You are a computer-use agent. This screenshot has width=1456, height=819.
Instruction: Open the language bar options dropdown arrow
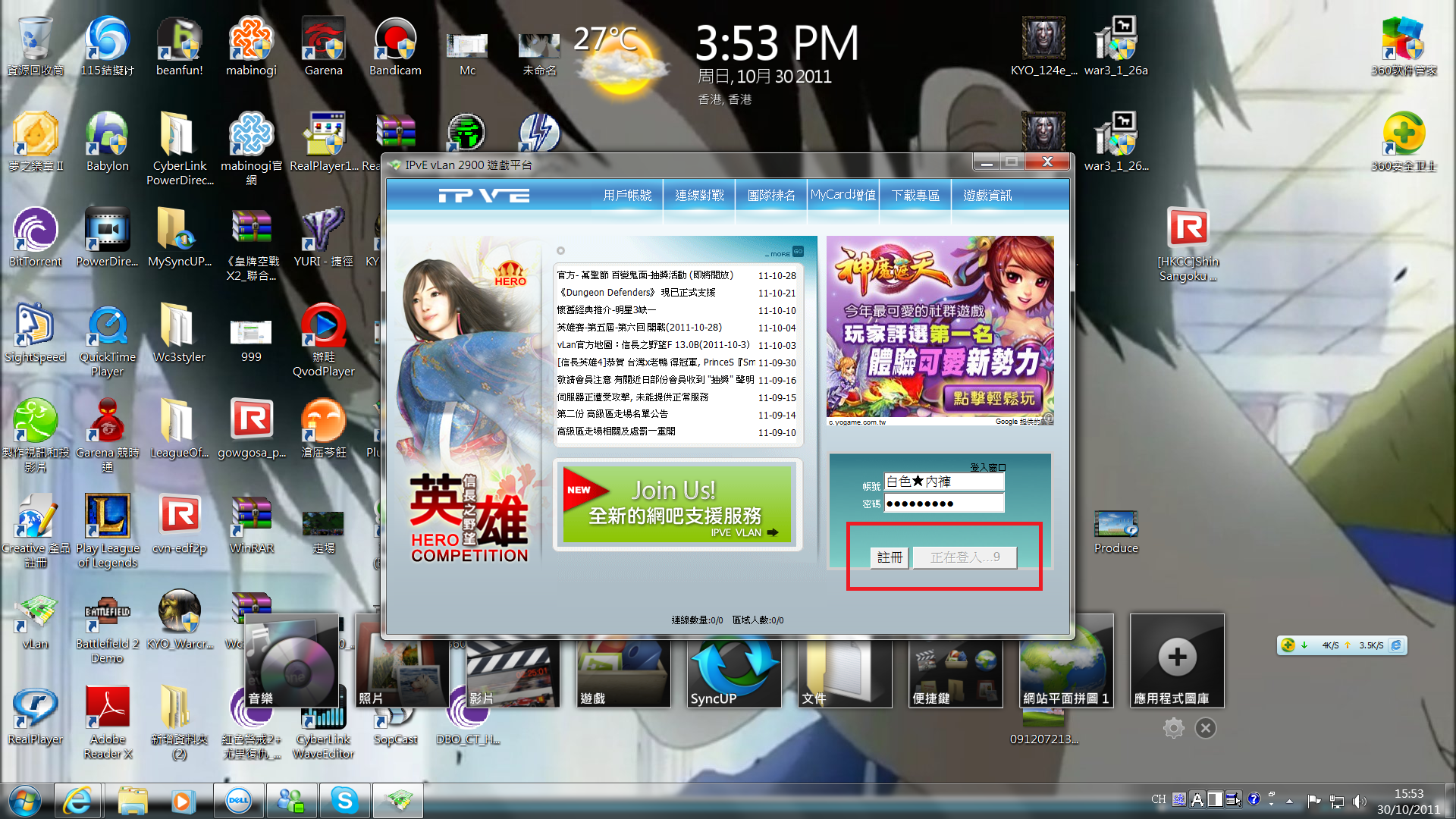pos(1272,804)
